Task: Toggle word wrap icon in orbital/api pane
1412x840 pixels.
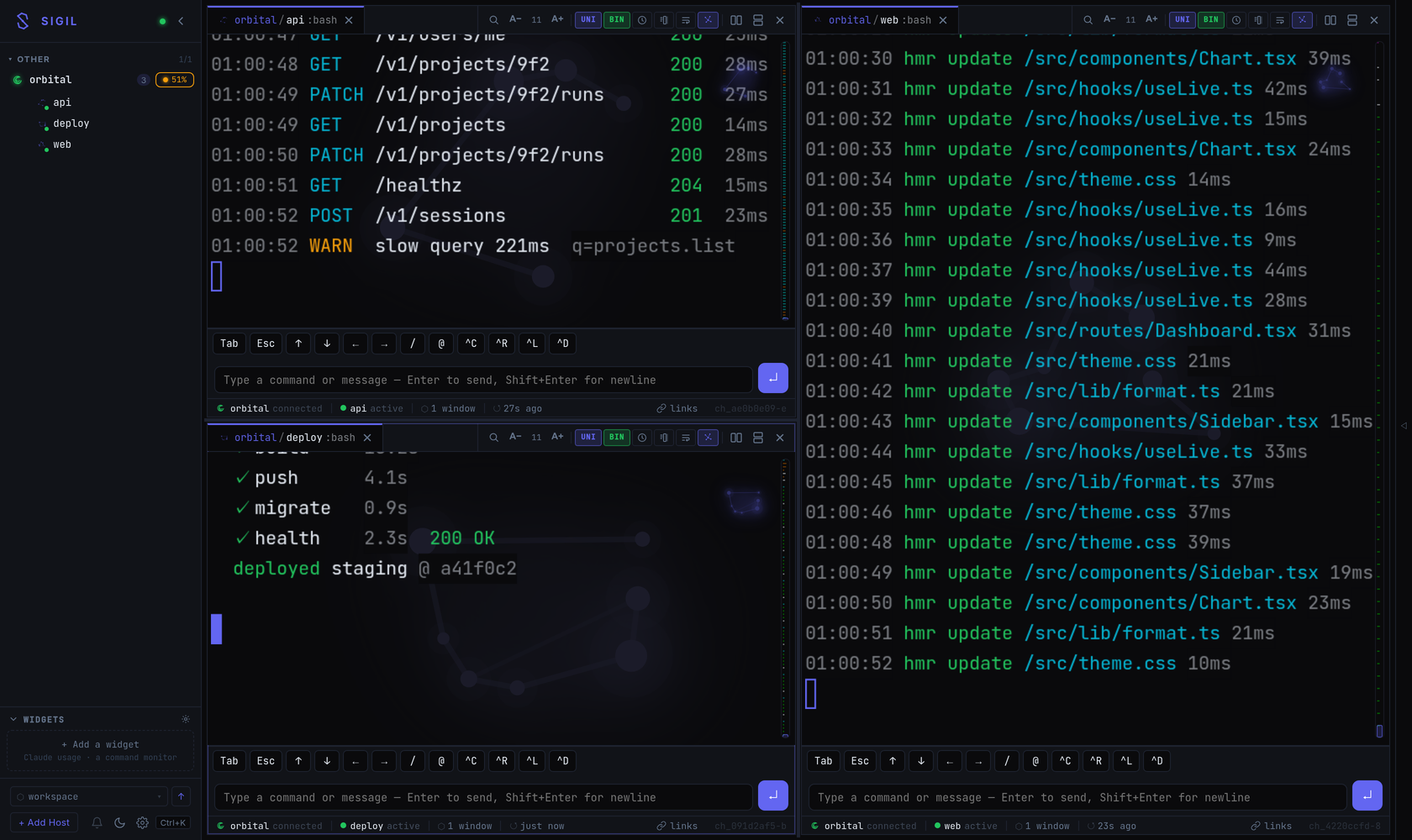Action: click(686, 20)
